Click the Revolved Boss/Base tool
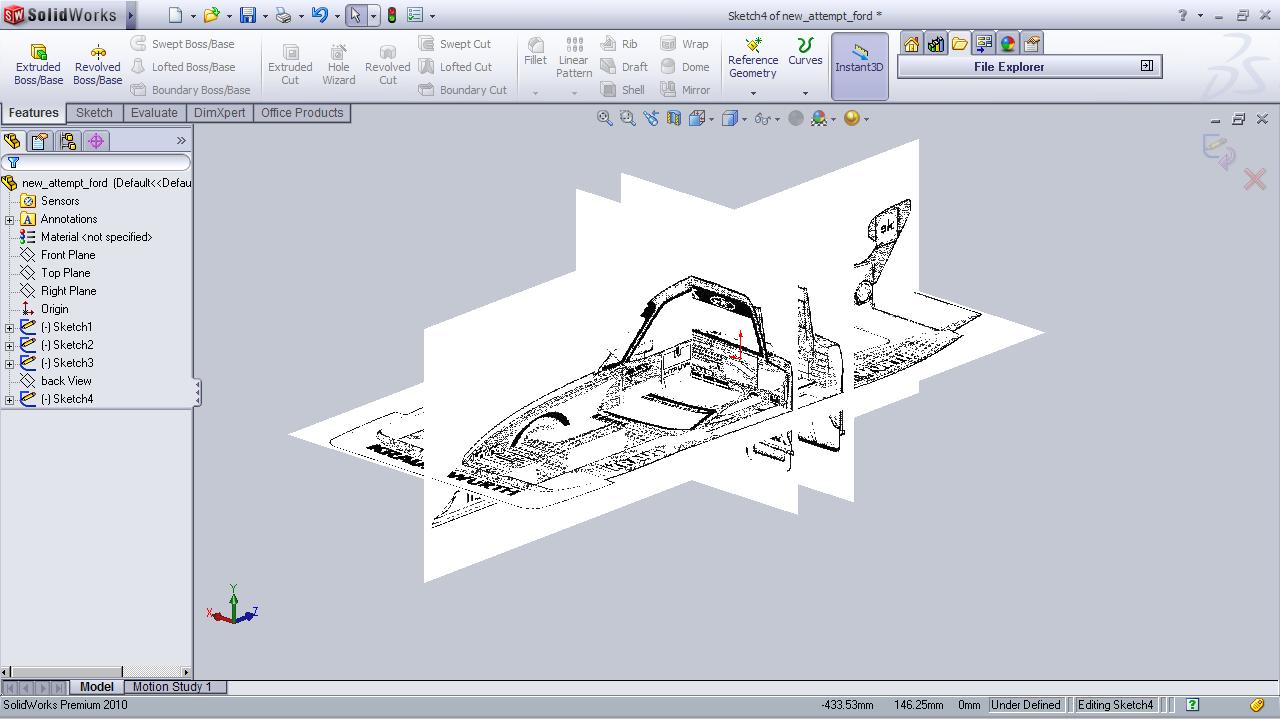This screenshot has width=1280, height=720. coord(98,65)
